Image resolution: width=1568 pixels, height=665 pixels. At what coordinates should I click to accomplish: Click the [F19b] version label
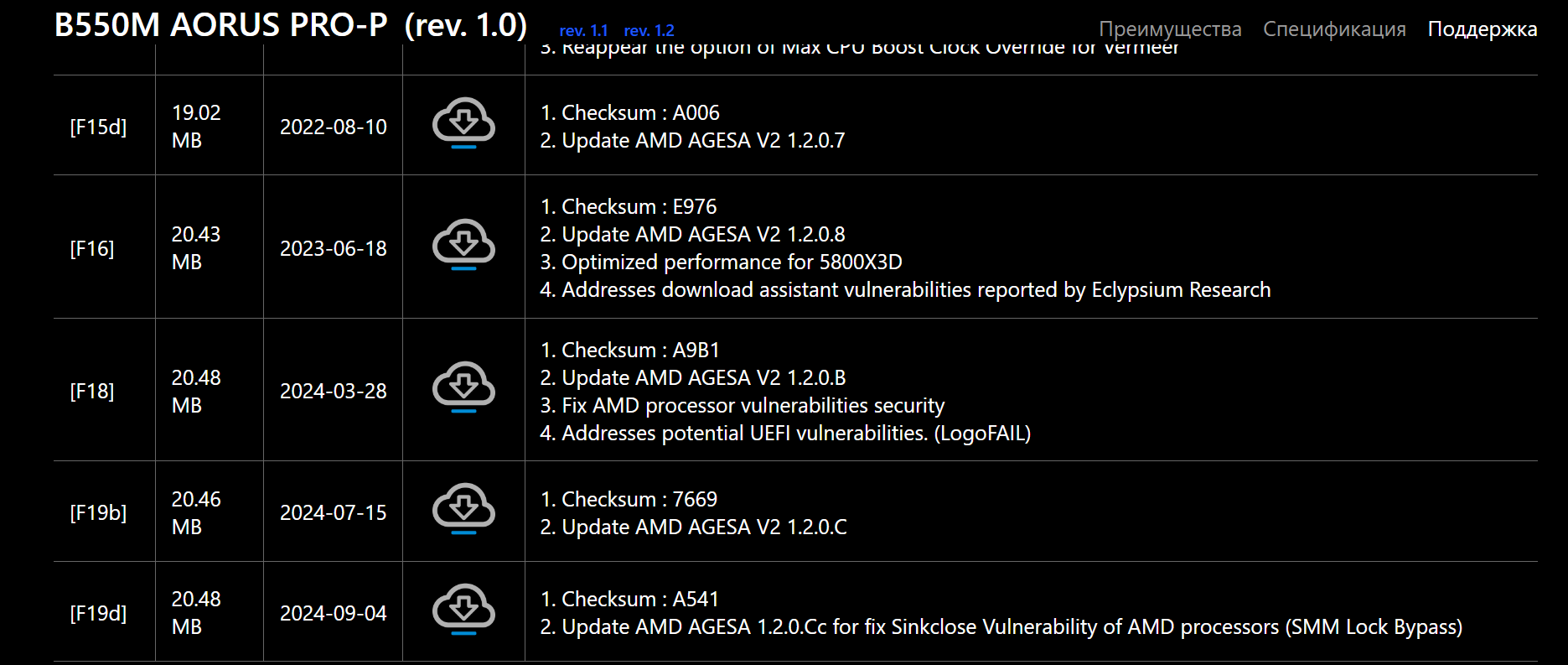99,512
